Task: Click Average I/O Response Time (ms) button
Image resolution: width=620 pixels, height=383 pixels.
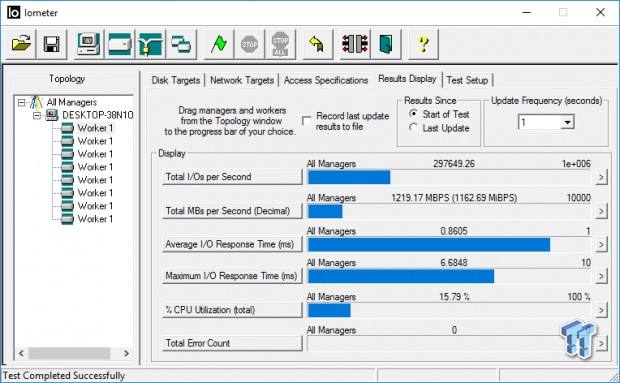Action: click(232, 244)
